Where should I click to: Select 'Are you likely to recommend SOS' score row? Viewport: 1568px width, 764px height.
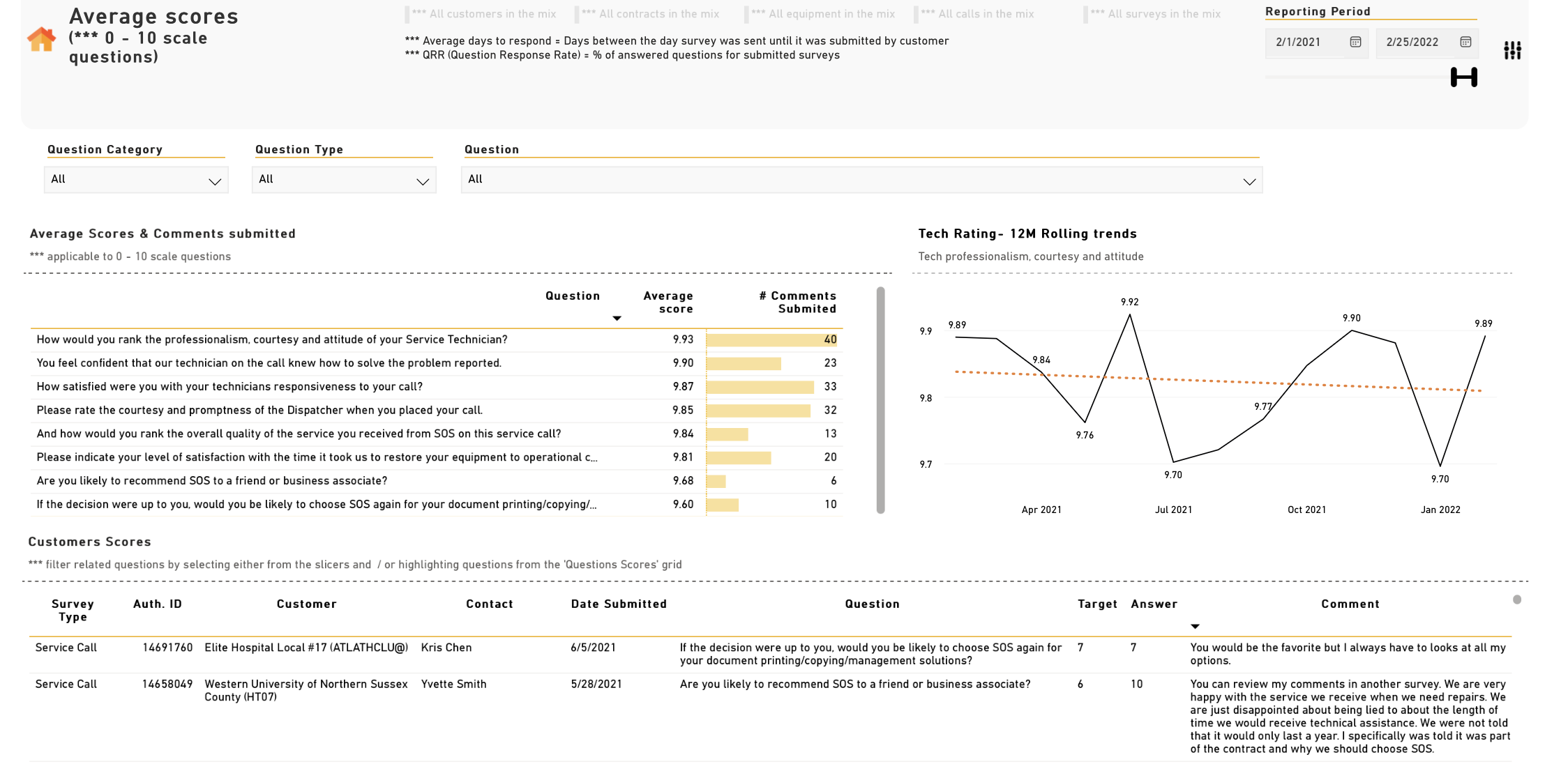pos(436,481)
